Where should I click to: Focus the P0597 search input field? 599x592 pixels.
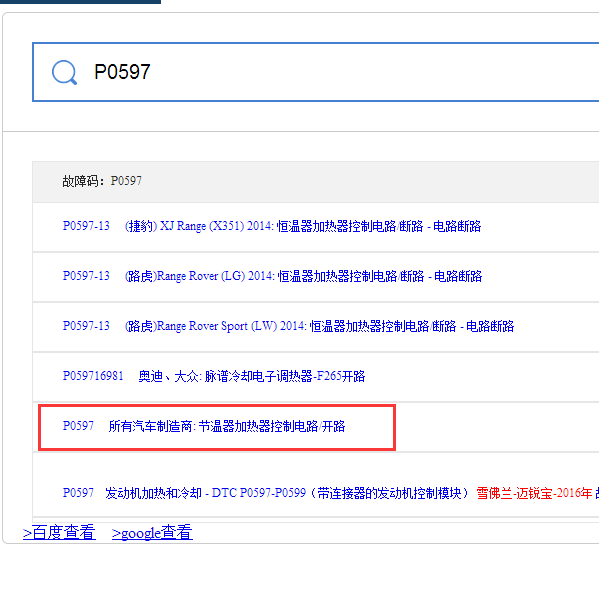(x=316, y=72)
